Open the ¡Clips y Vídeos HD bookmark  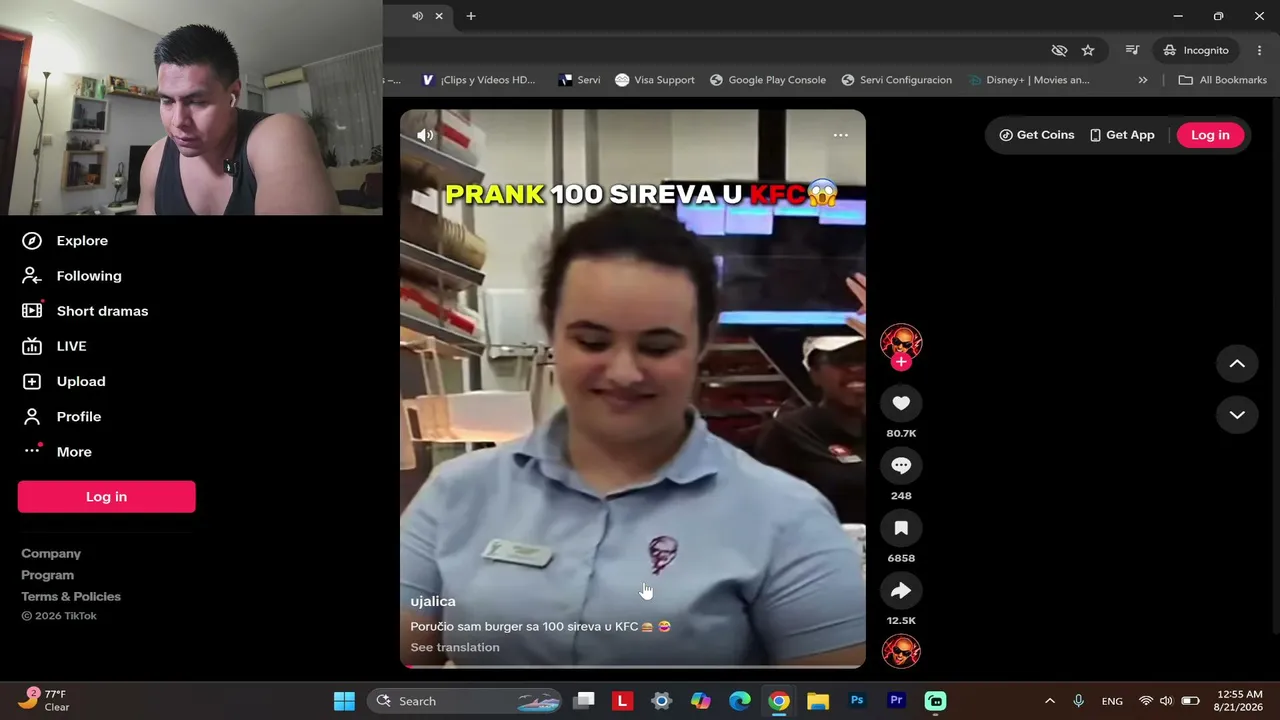pos(479,80)
